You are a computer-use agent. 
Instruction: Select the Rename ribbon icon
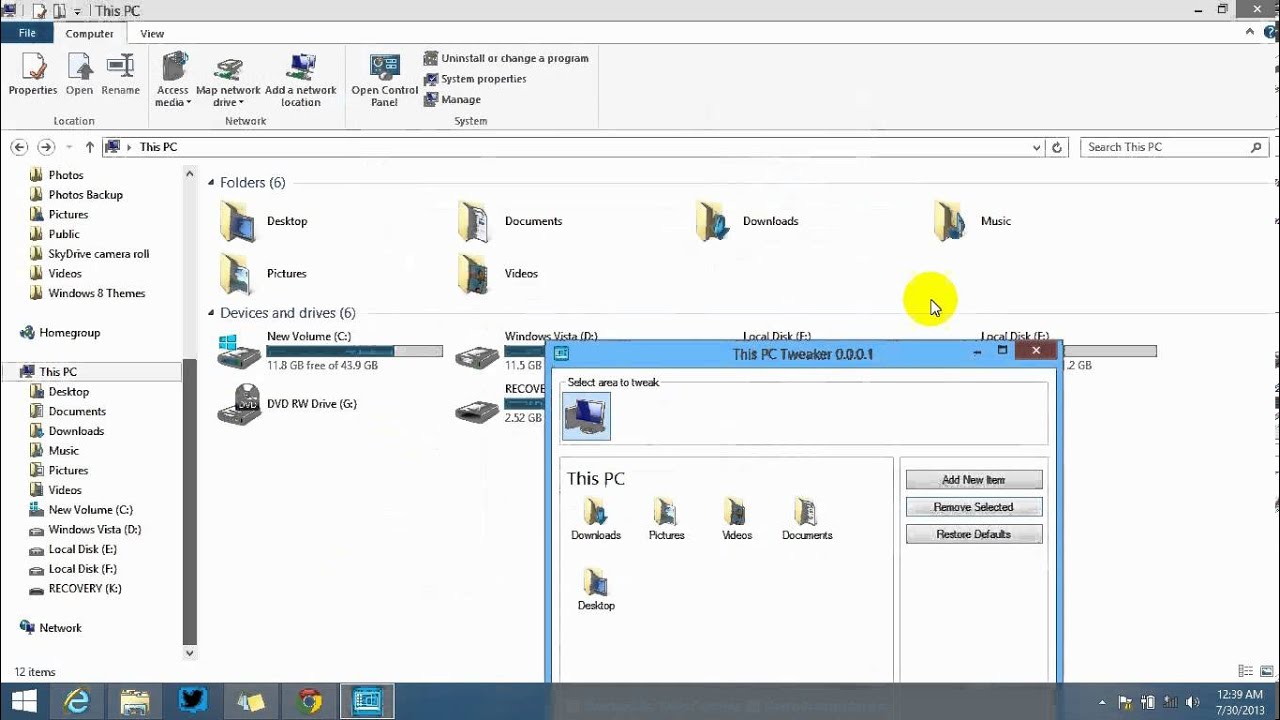pyautogui.click(x=120, y=75)
